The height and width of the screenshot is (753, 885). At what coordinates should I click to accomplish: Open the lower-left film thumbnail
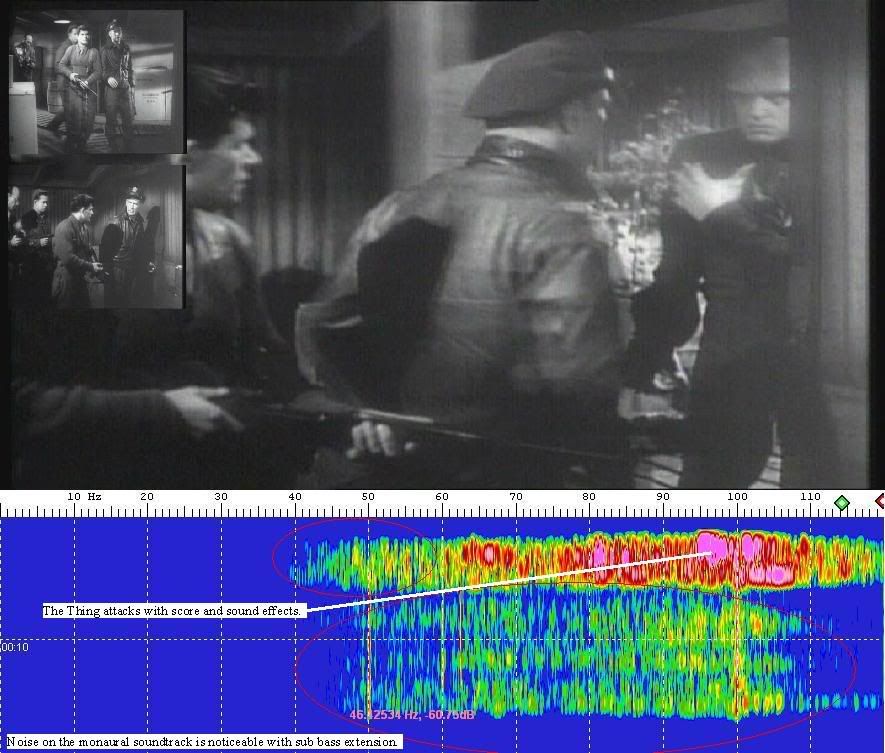point(96,237)
